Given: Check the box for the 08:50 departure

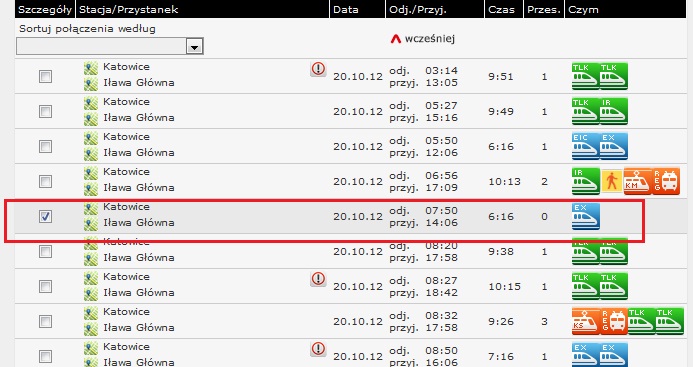Looking at the screenshot, I should [x=45, y=356].
